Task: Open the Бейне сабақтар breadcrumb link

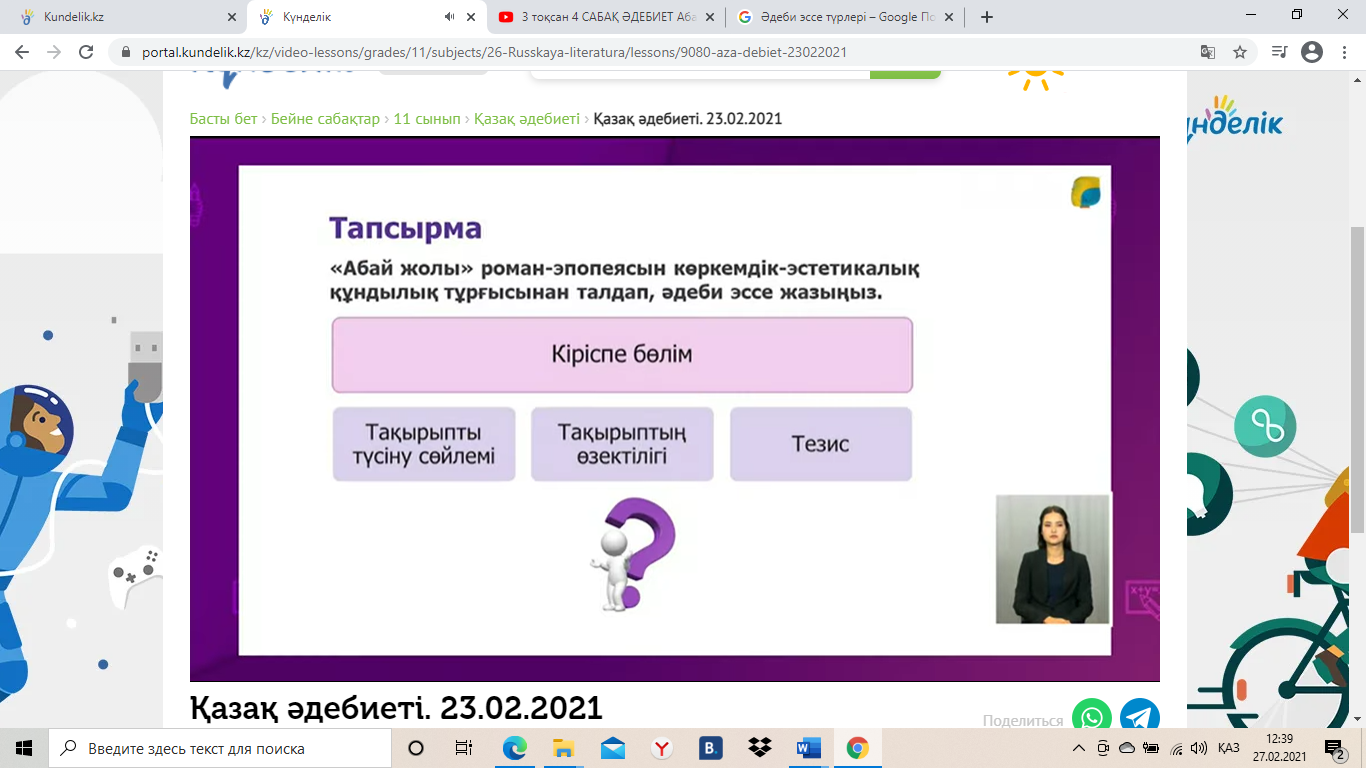Action: [325, 119]
